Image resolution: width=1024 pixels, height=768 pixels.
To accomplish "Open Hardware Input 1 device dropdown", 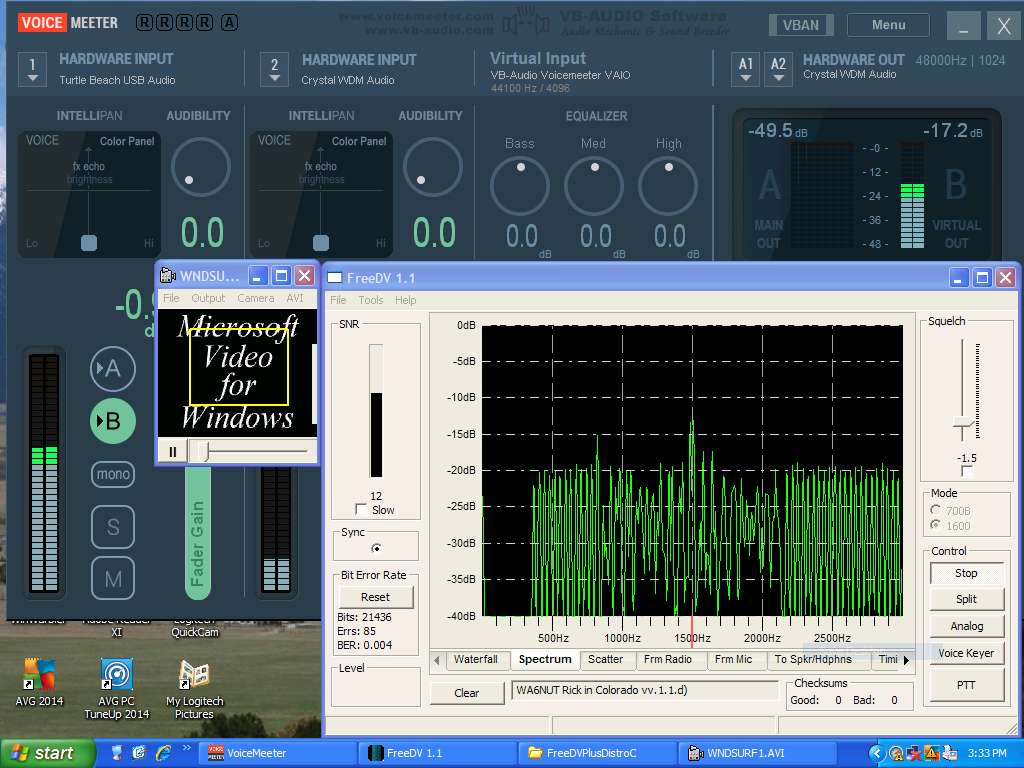I will pos(32,69).
